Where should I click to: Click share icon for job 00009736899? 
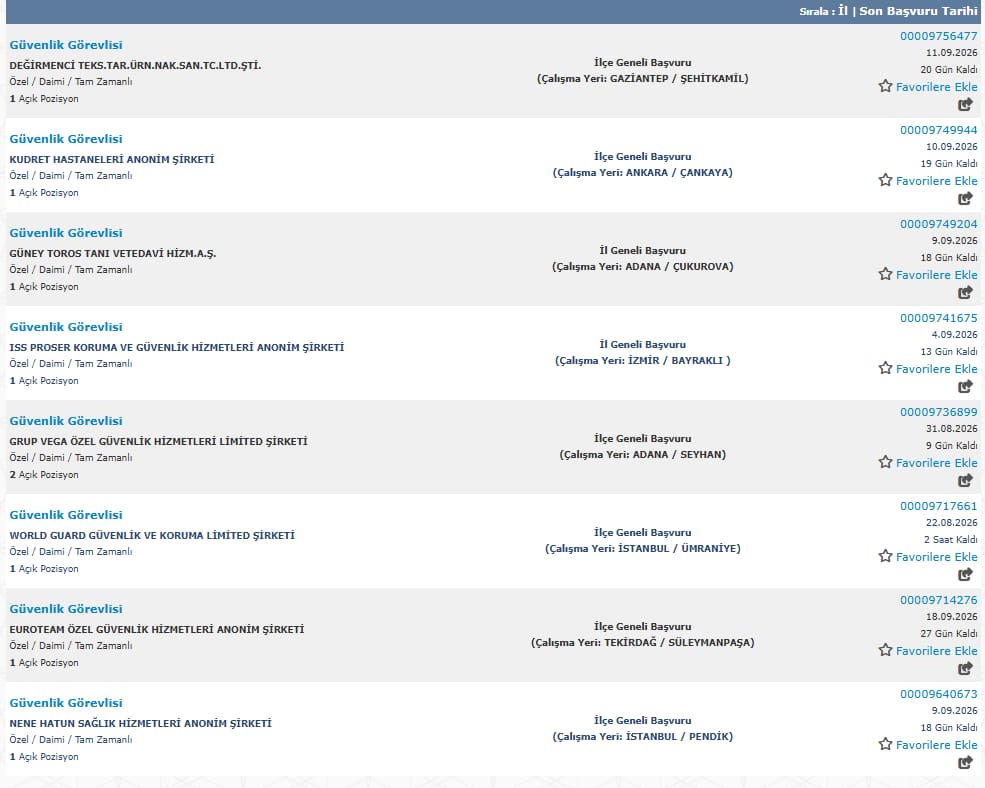(965, 481)
